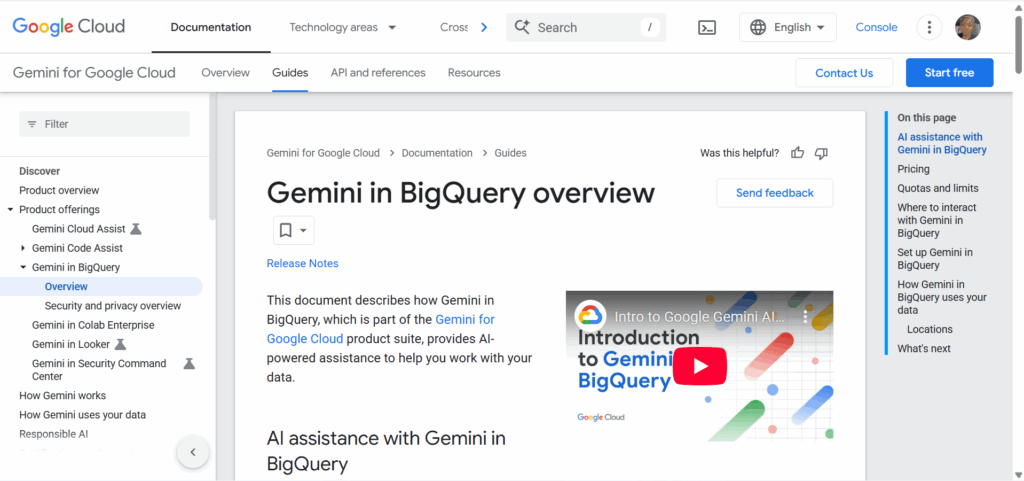Viewport: 1024px width, 481px height.
Task: Open the Release Notes link
Action: pos(302,264)
